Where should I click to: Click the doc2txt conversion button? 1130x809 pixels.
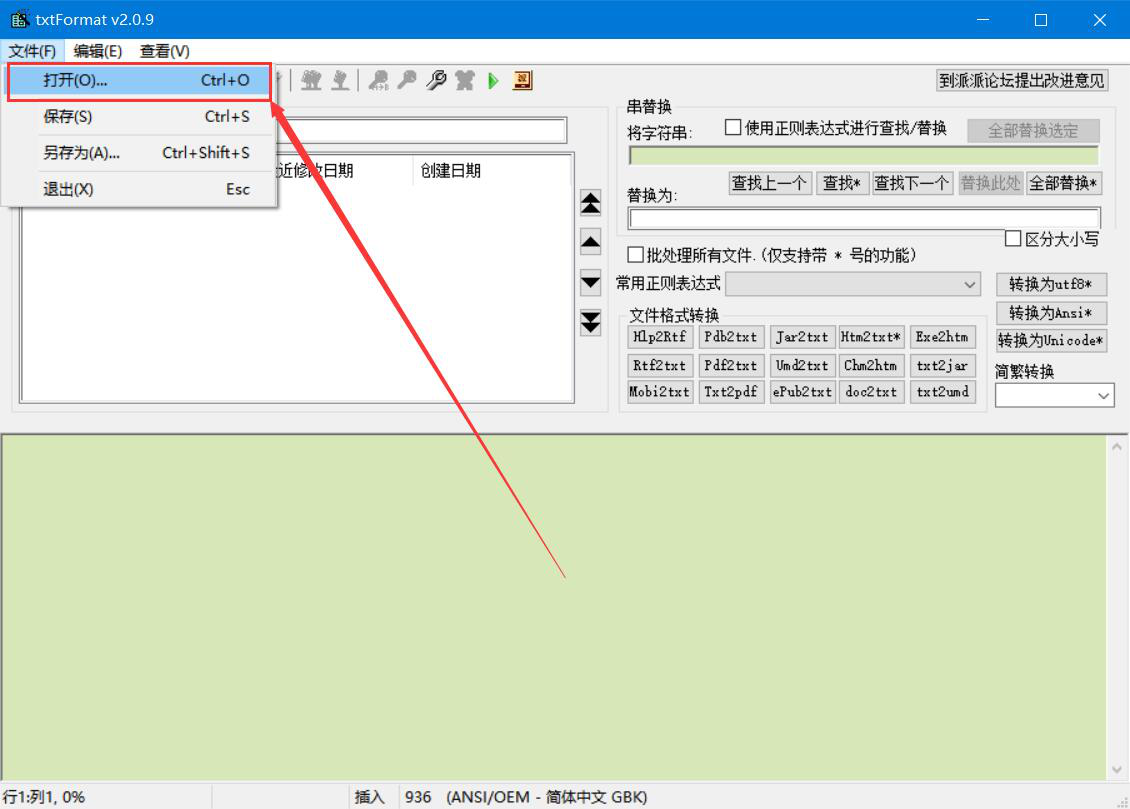click(871, 392)
